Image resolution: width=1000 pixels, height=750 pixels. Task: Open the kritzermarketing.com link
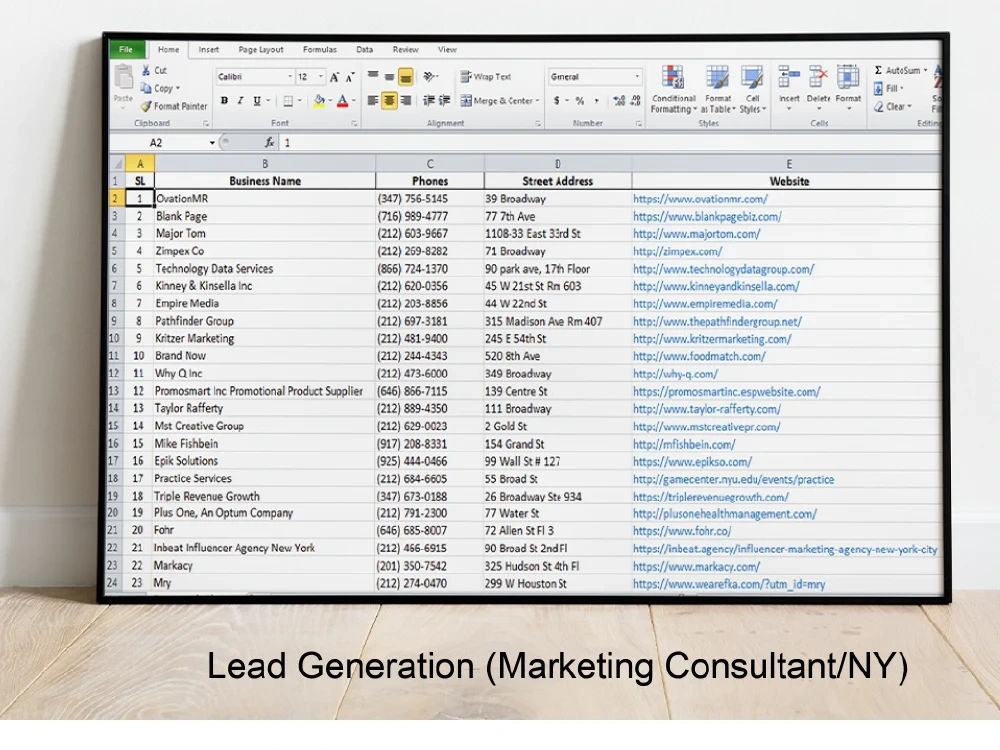[712, 339]
